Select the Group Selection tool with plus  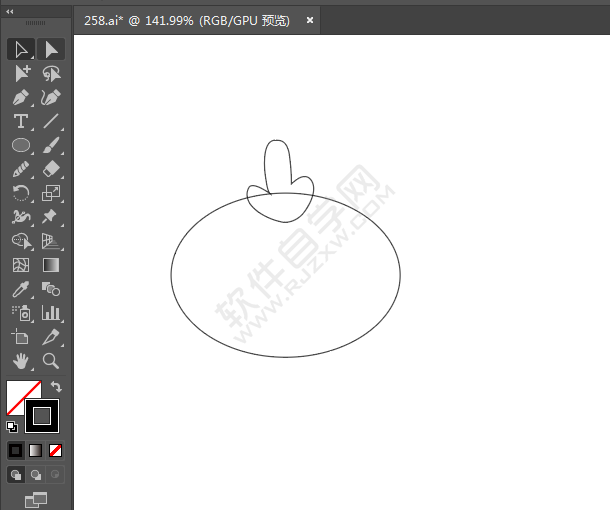[x=21, y=74]
